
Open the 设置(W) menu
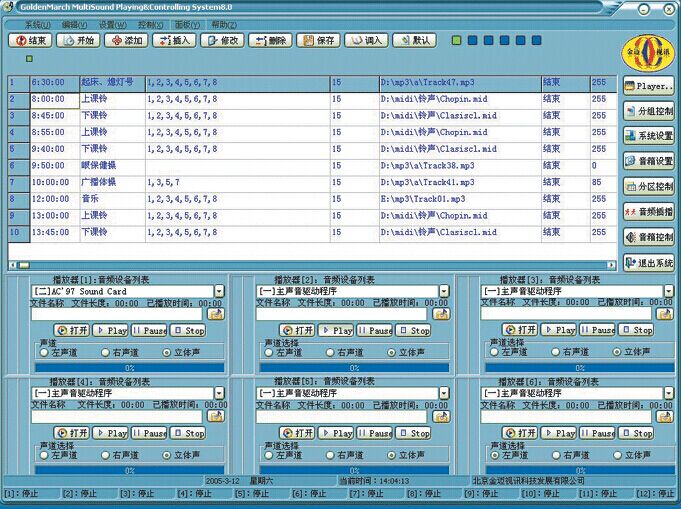click(113, 25)
